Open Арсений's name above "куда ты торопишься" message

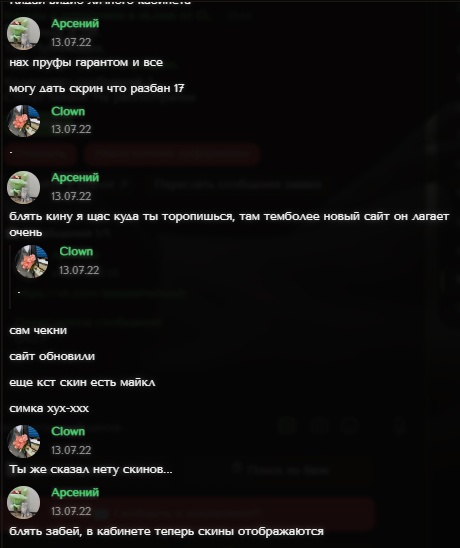coord(75,178)
